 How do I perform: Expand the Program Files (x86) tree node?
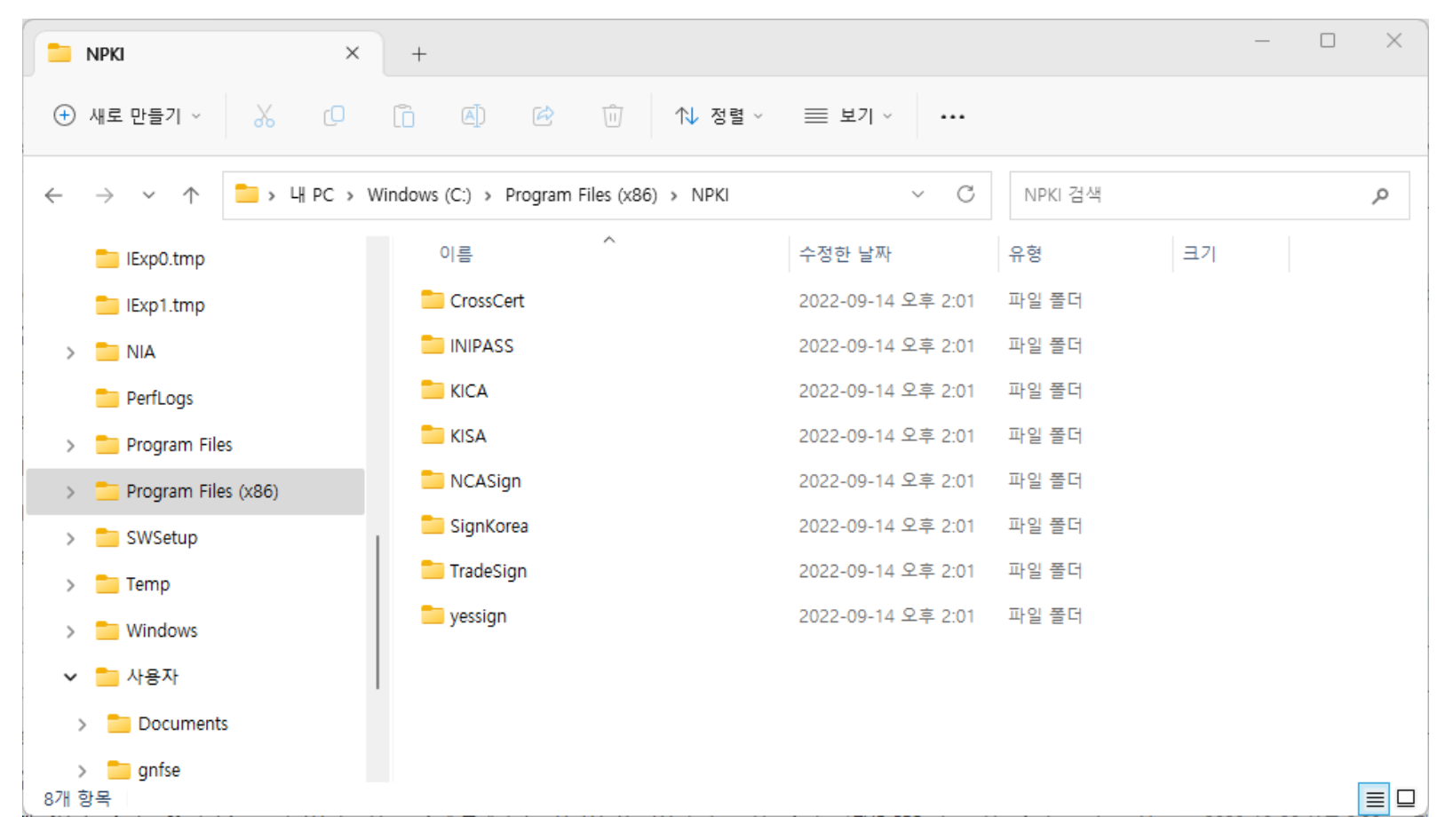coord(70,492)
